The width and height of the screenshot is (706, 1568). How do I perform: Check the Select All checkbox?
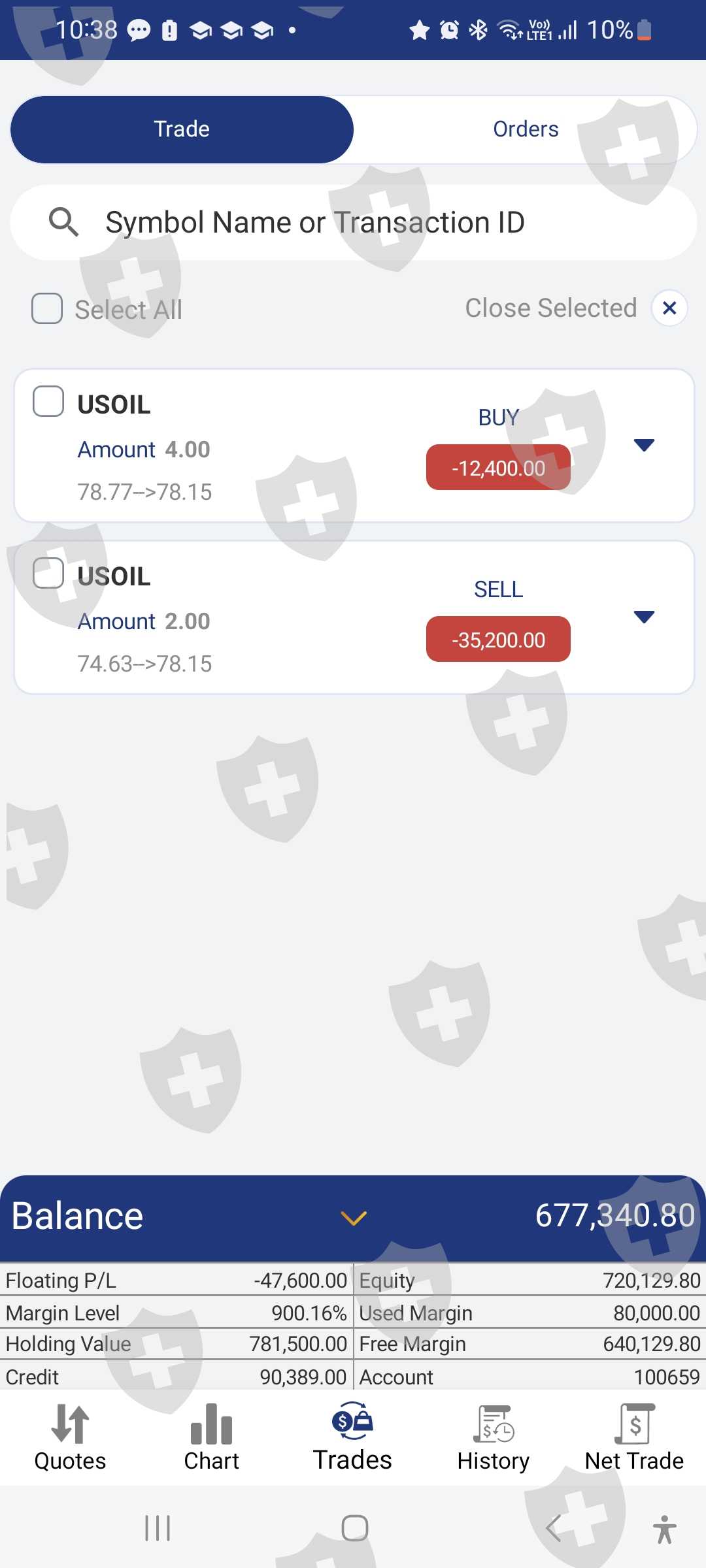click(x=47, y=308)
